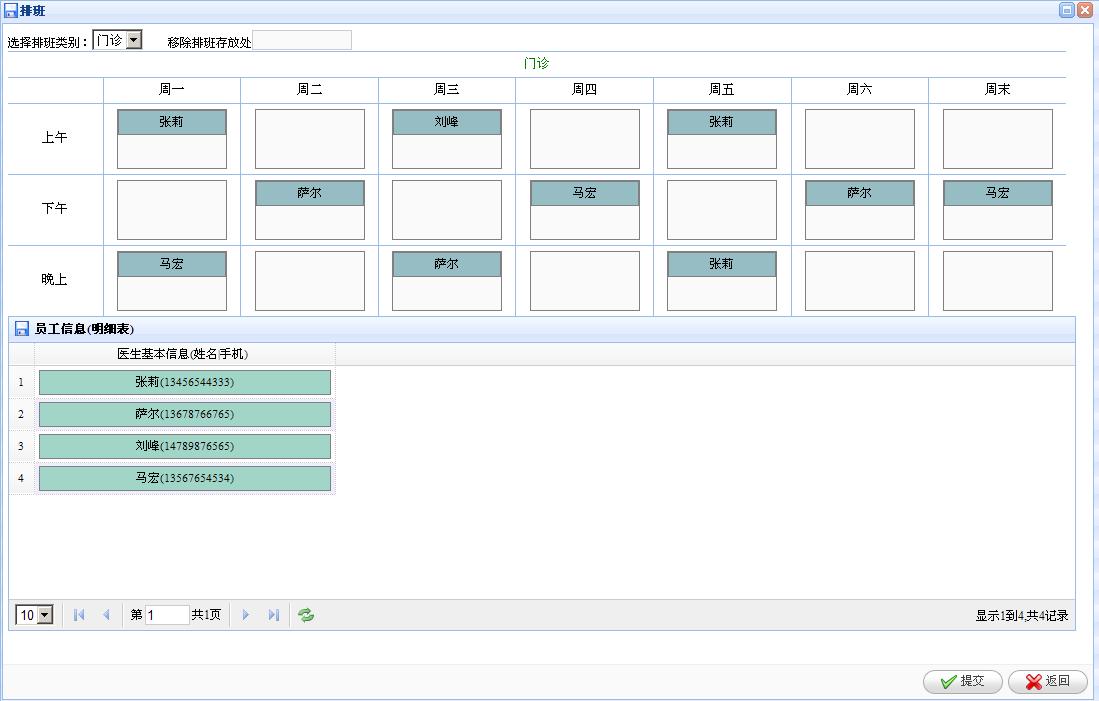Click the 周四 column header
Image resolution: width=1099 pixels, height=701 pixels.
(x=585, y=90)
